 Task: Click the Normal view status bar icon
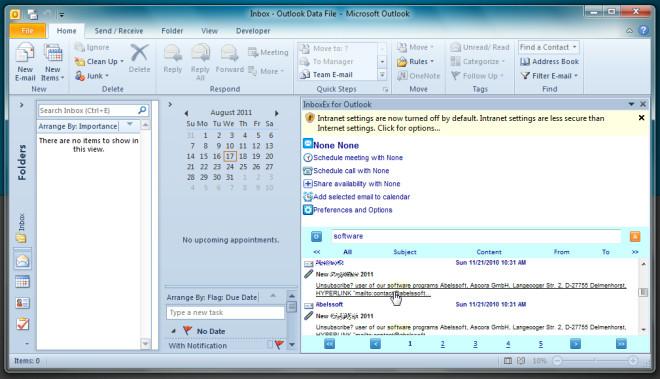[508, 361]
